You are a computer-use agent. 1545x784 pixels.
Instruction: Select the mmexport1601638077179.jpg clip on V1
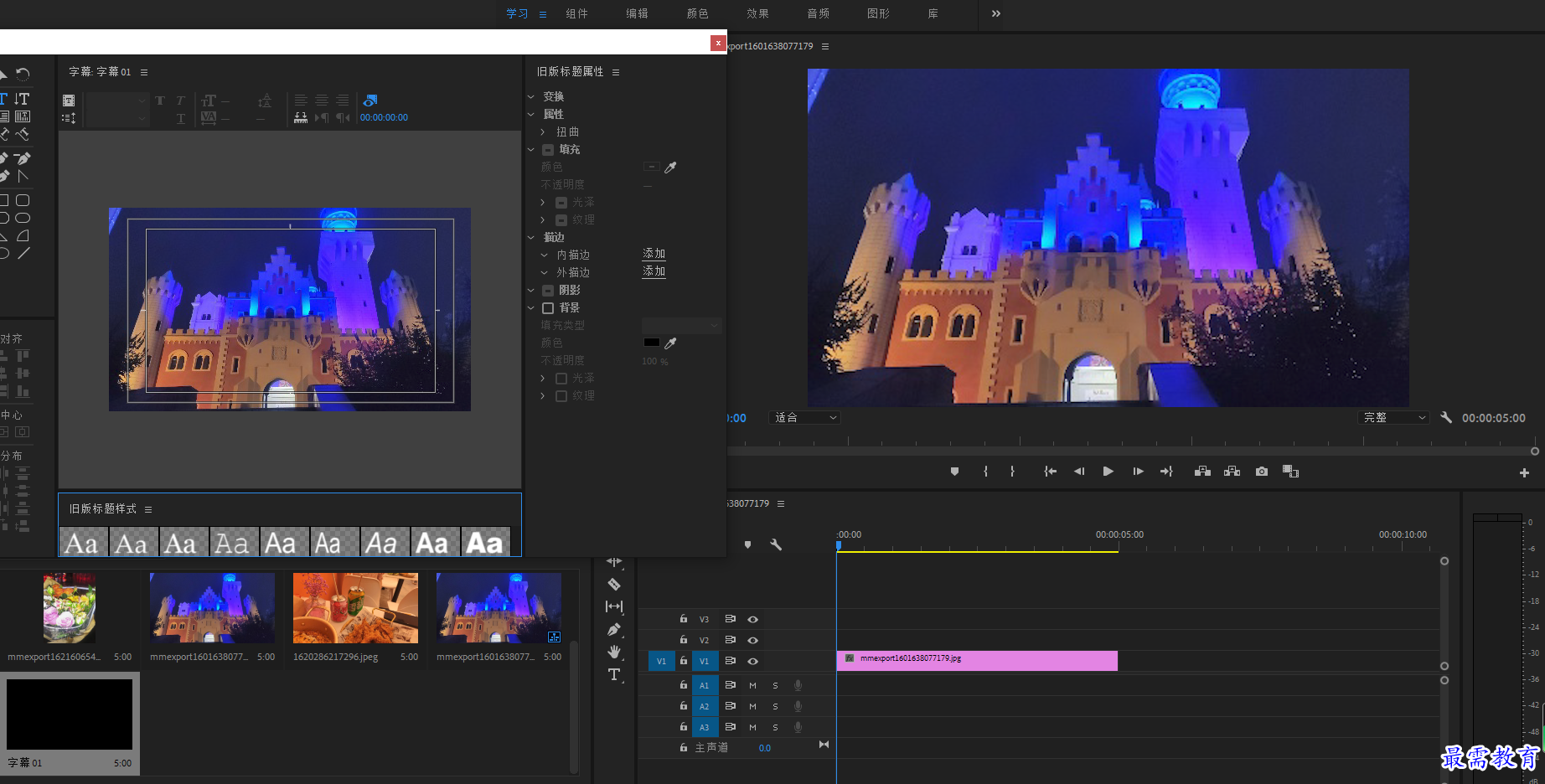point(977,661)
